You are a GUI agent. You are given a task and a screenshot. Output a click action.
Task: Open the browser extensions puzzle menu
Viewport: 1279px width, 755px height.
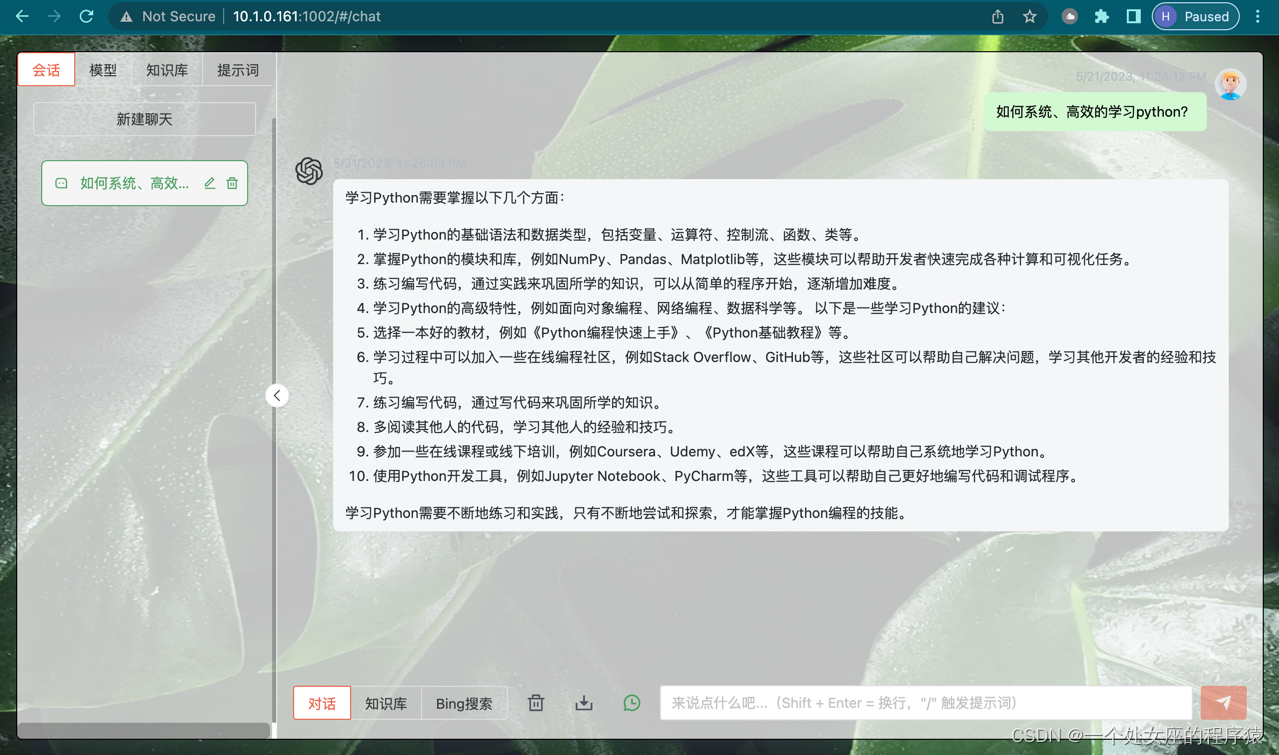pyautogui.click(x=1100, y=16)
